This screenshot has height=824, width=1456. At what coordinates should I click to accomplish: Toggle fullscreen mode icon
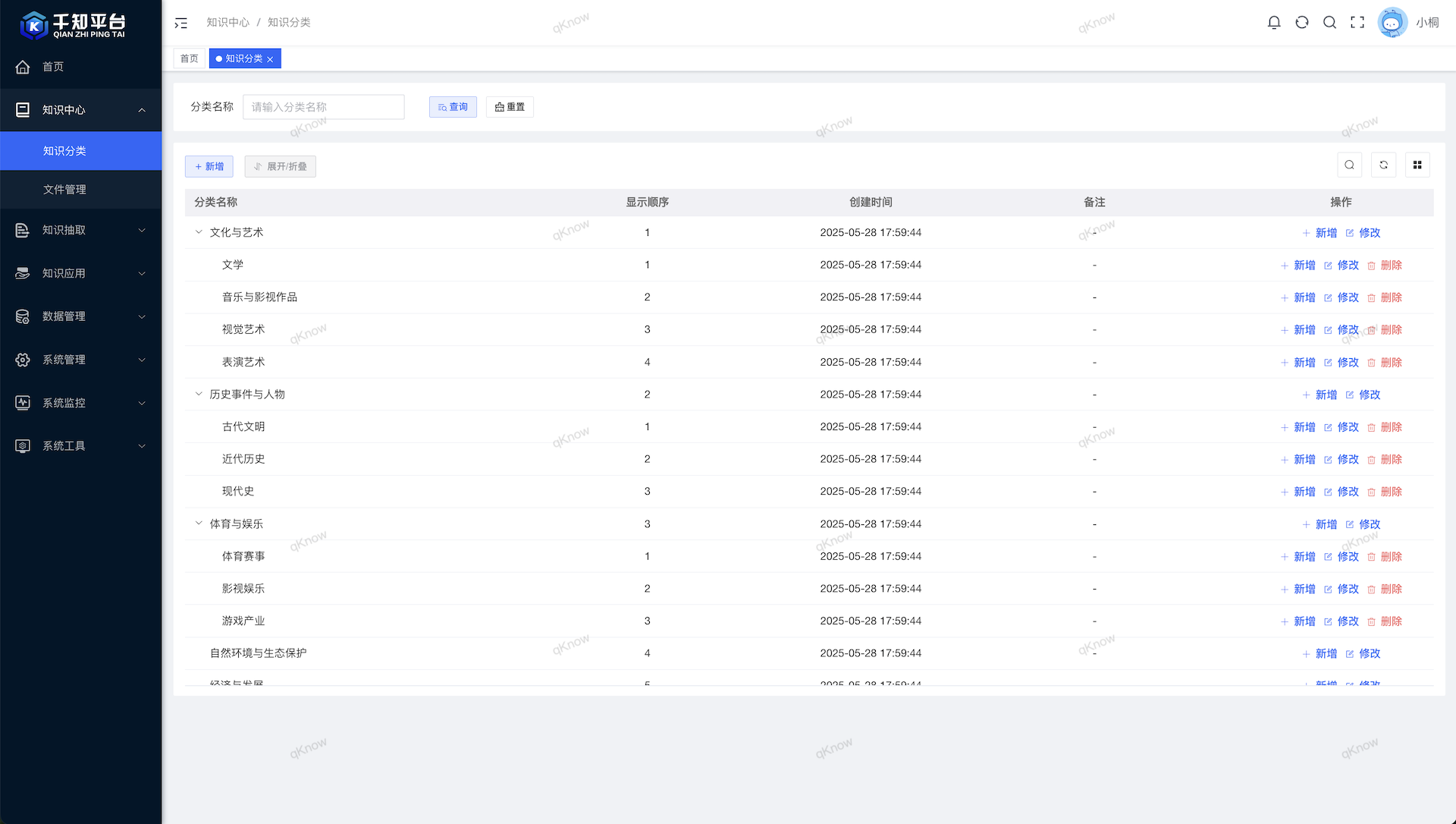1357,23
